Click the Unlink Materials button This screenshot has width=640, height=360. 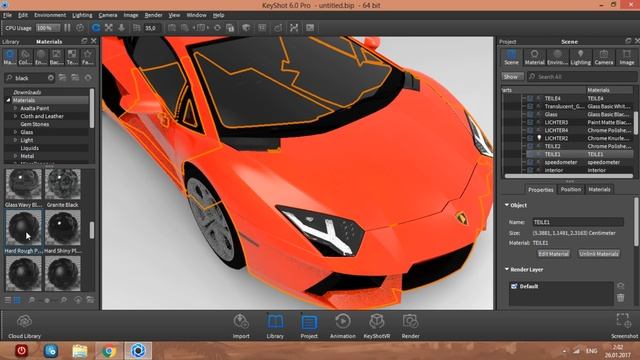pyautogui.click(x=599, y=253)
